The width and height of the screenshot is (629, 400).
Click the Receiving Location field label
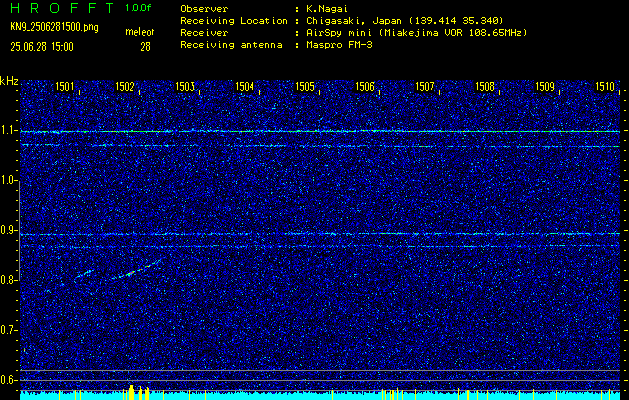pyautogui.click(x=234, y=21)
